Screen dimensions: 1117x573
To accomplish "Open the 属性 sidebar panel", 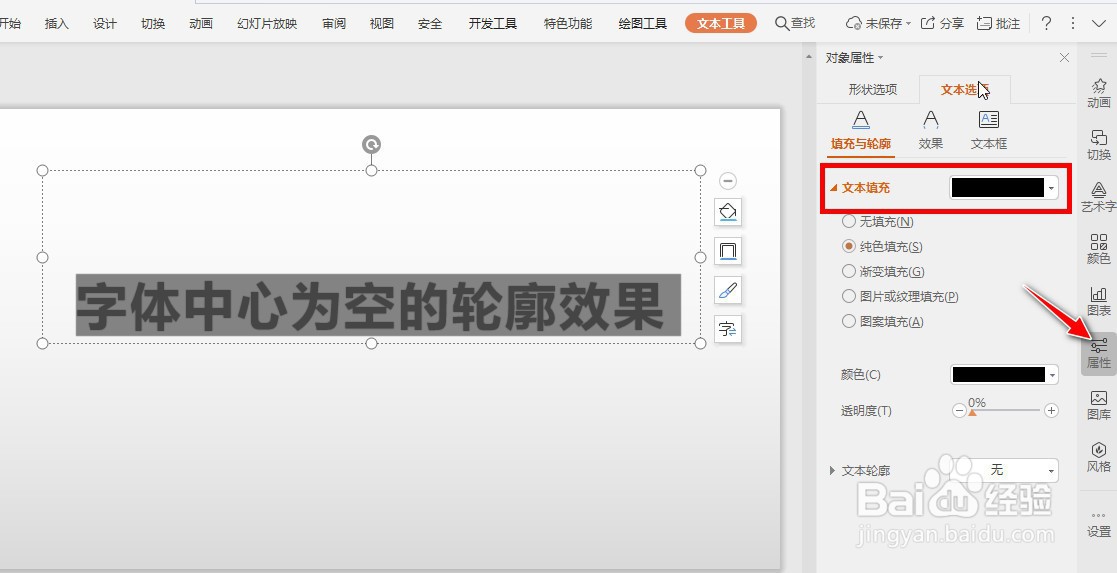I will click(x=1098, y=353).
